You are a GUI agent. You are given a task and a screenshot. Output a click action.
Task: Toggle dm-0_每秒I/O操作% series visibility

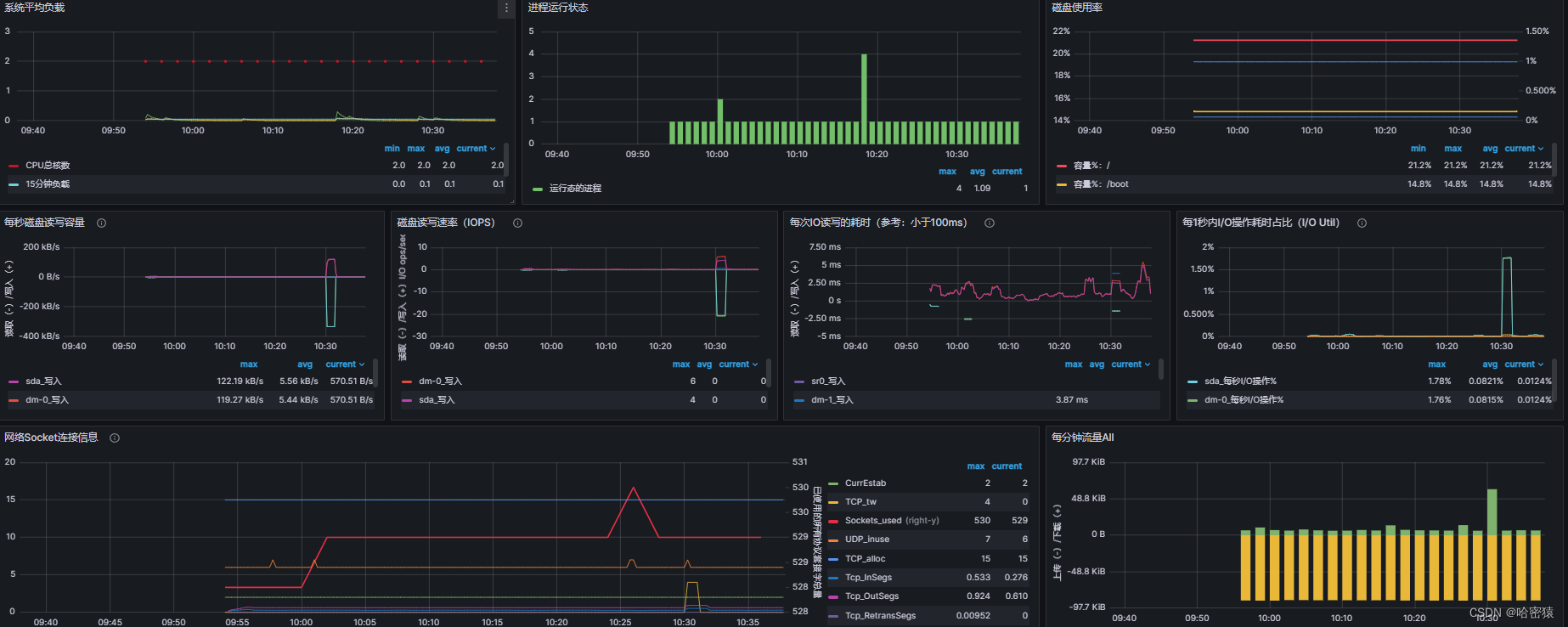tap(1244, 400)
